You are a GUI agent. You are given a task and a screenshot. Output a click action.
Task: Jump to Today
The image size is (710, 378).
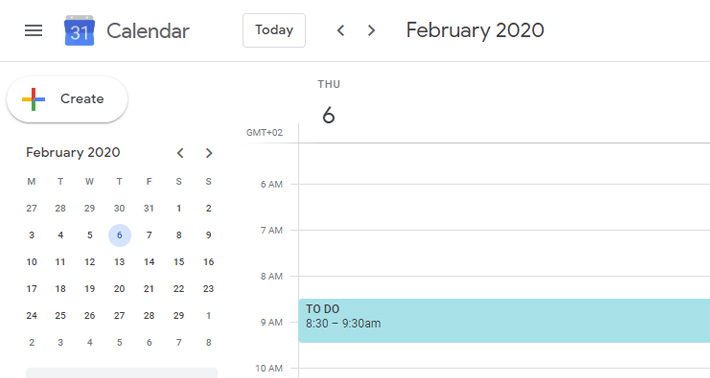pyautogui.click(x=274, y=30)
